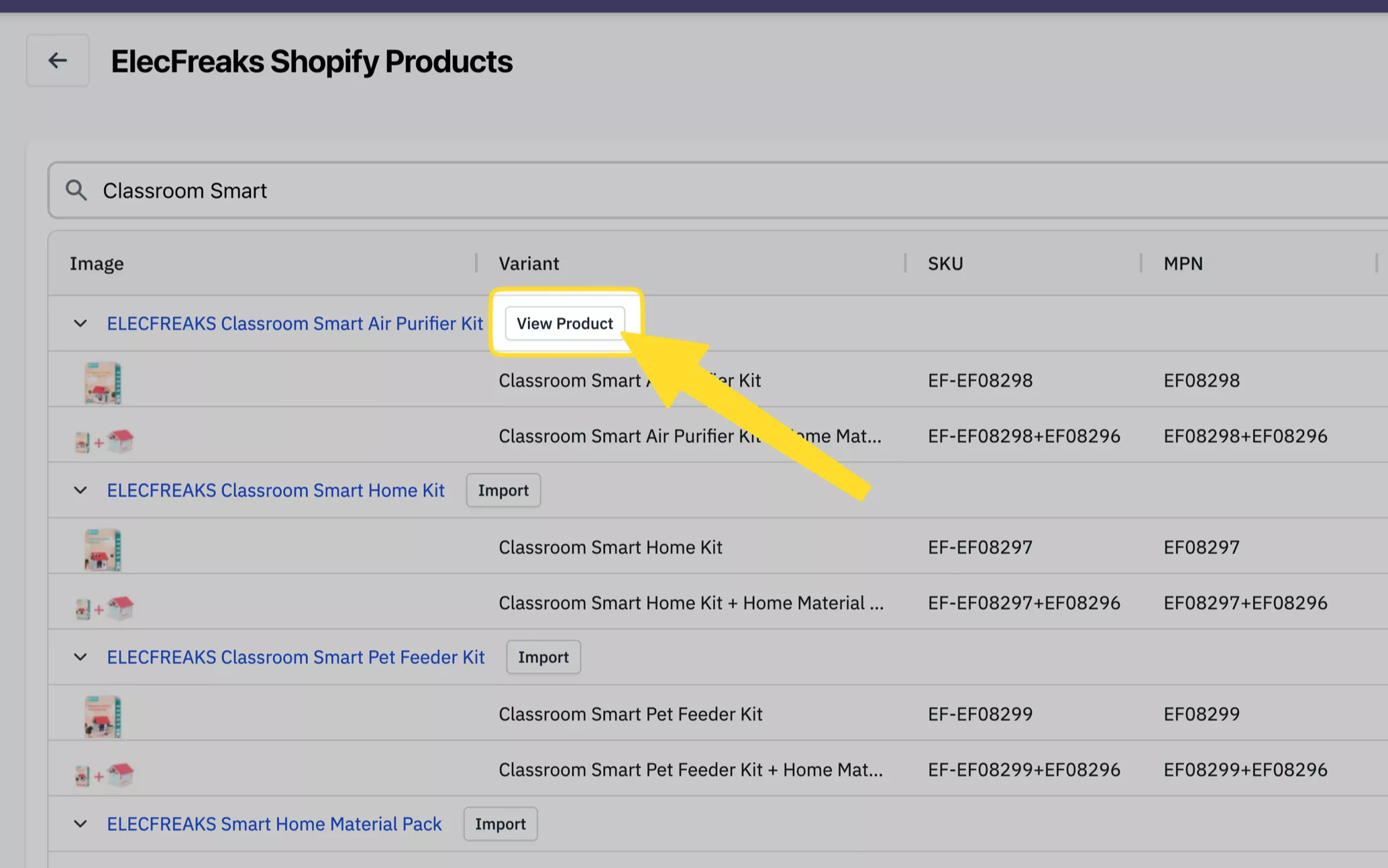
Task: Collapse the Pet Feeder Kit group
Action: [x=81, y=657]
